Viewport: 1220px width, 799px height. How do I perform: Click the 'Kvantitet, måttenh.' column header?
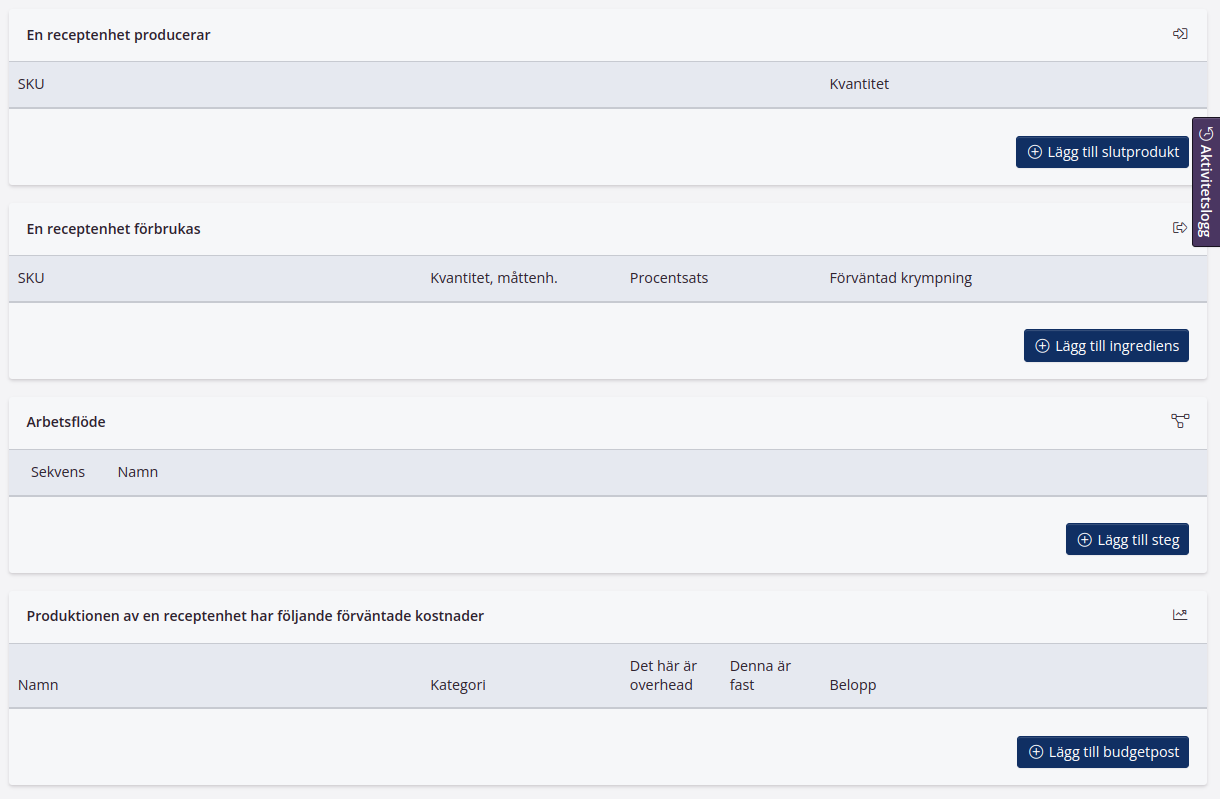coord(493,278)
